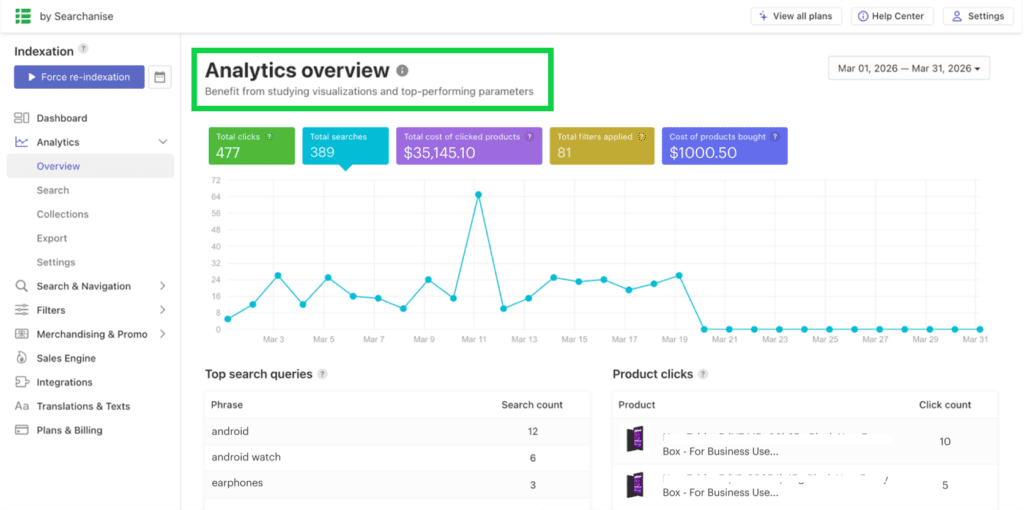Click the user icon in Settings button
Image resolution: width=1024 pixels, height=510 pixels.
(957, 16)
